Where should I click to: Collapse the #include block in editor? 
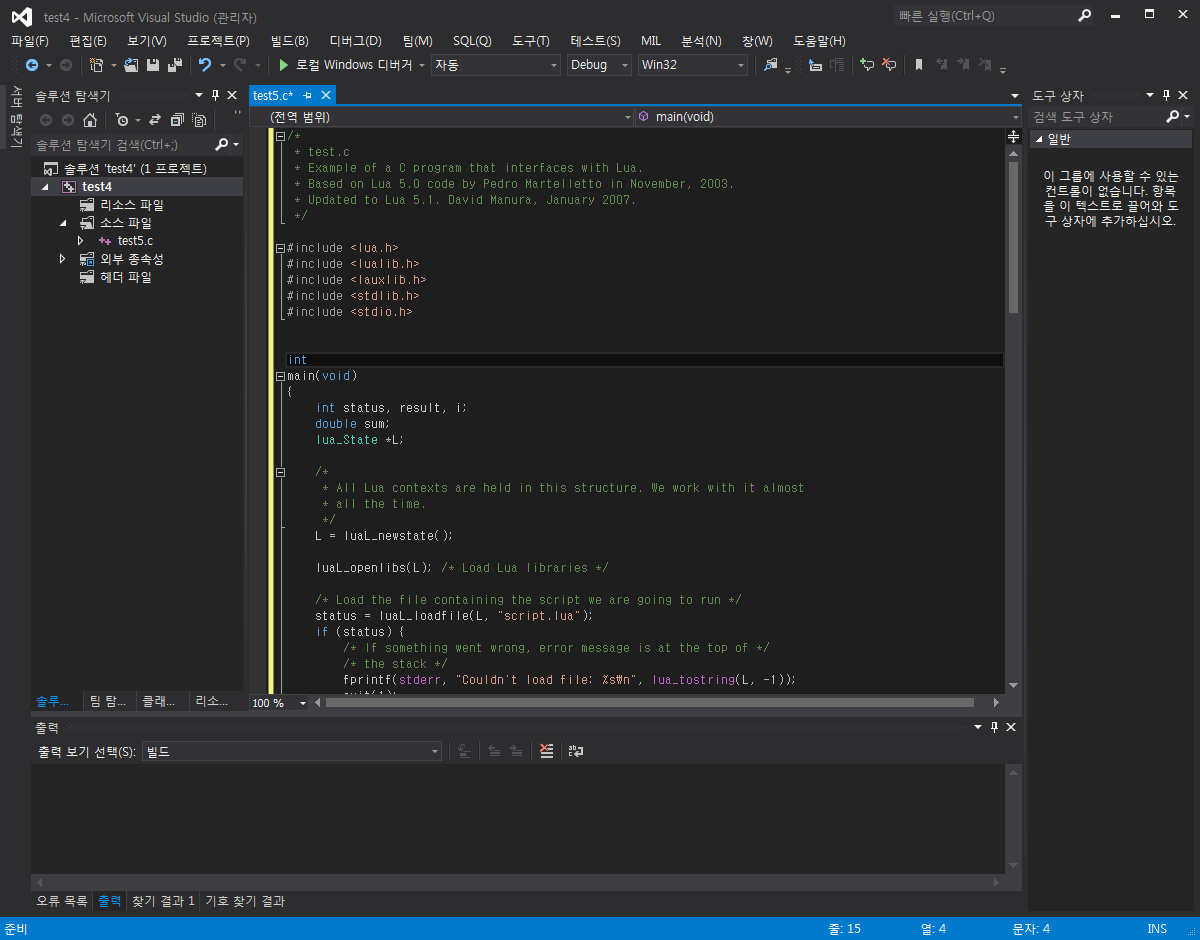click(x=281, y=248)
